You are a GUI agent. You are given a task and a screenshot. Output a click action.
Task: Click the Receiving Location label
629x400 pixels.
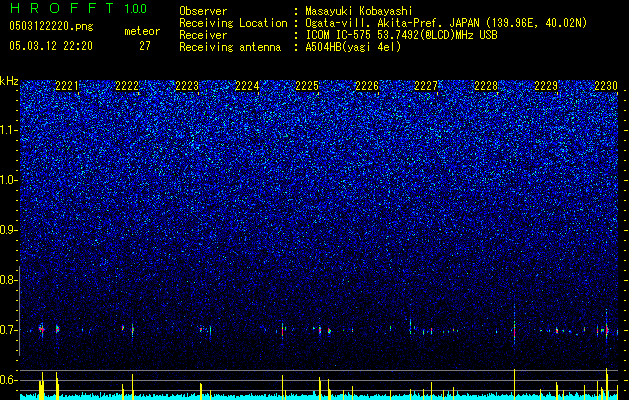point(233,23)
